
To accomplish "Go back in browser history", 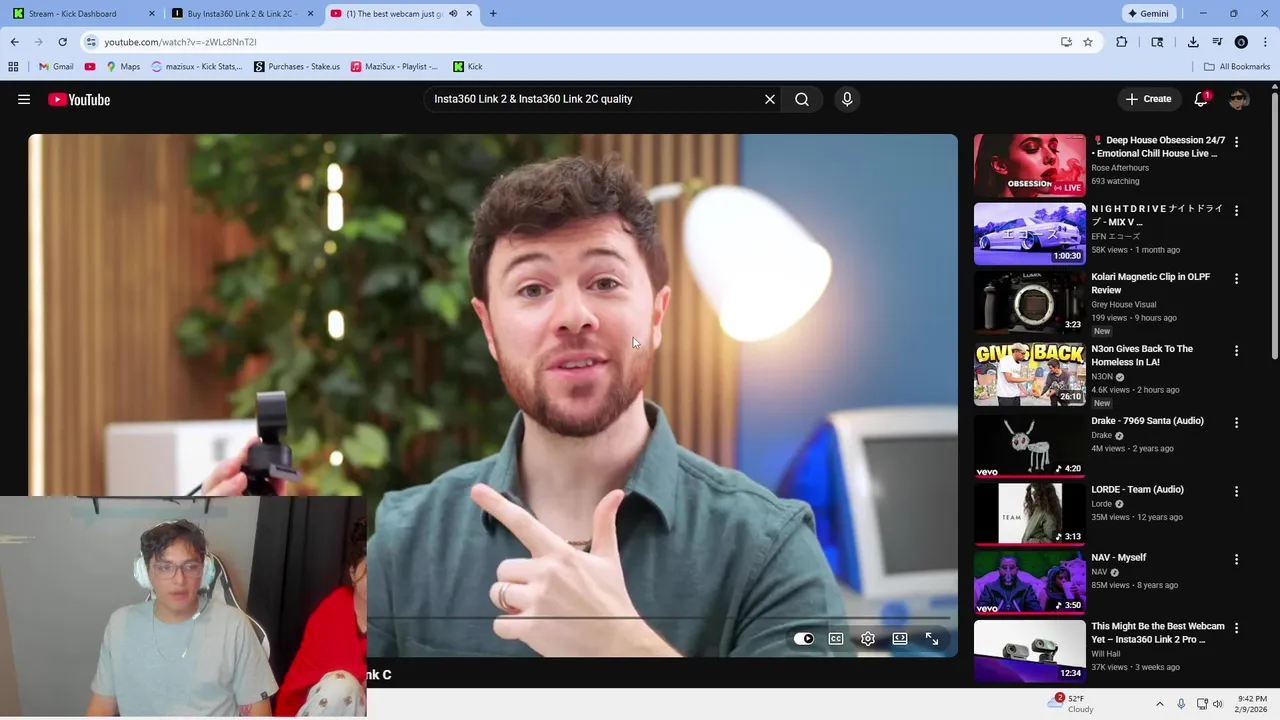I will point(14,42).
